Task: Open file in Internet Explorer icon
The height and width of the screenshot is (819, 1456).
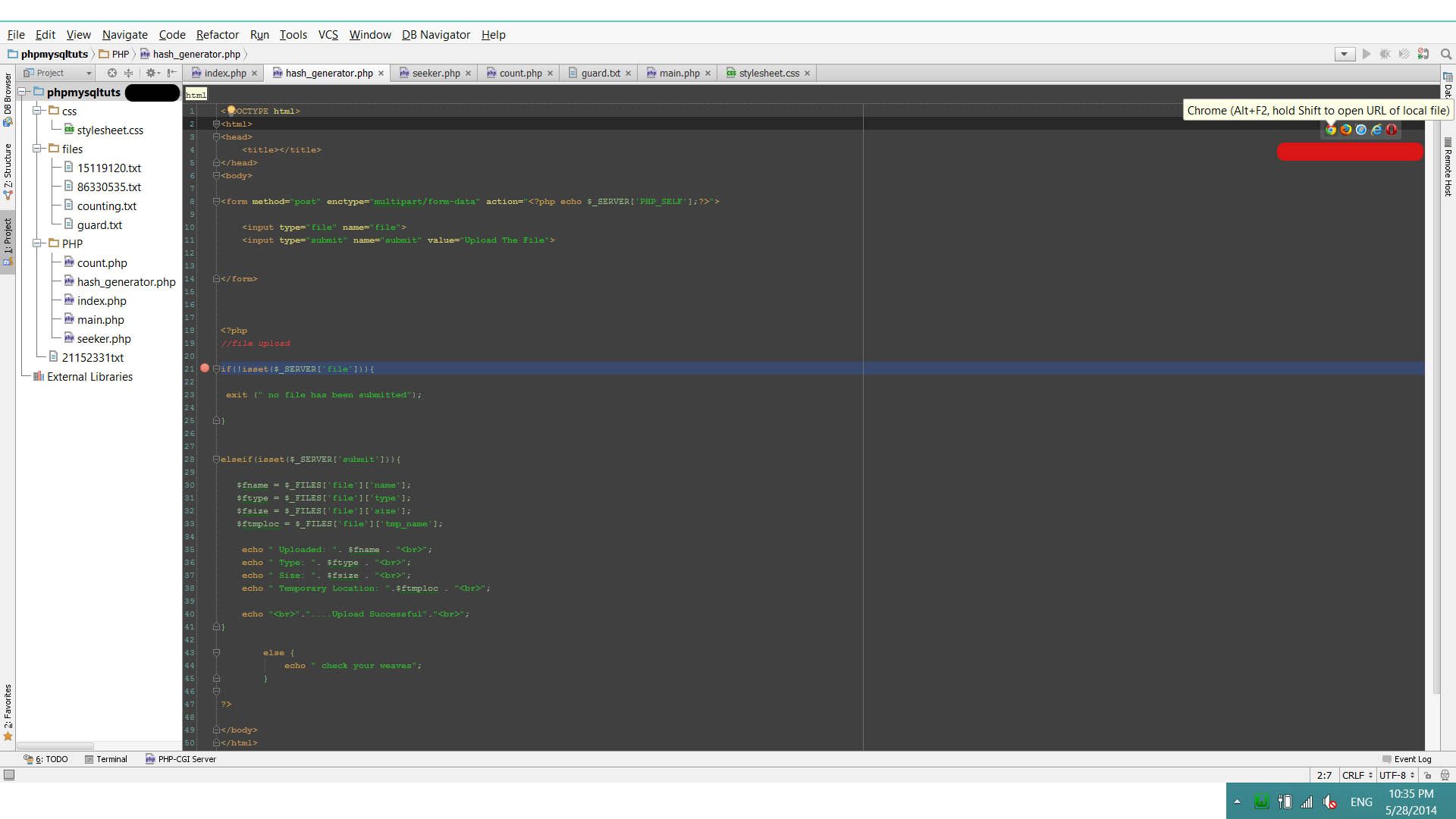Action: tap(1376, 130)
